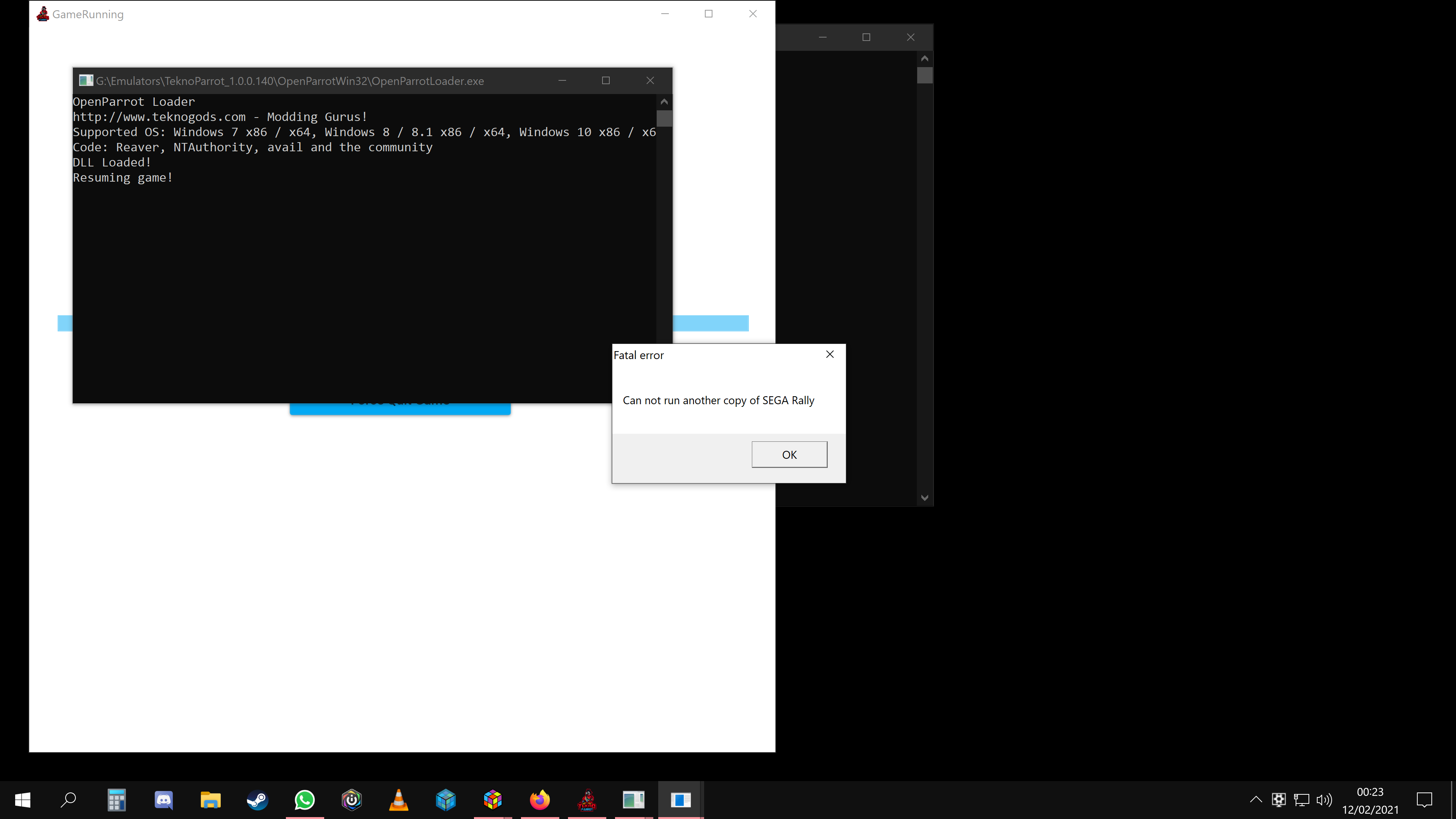Open the hexagonal power-symbol app on taskbar
Screen dimensions: 1456x819
pos(351,800)
